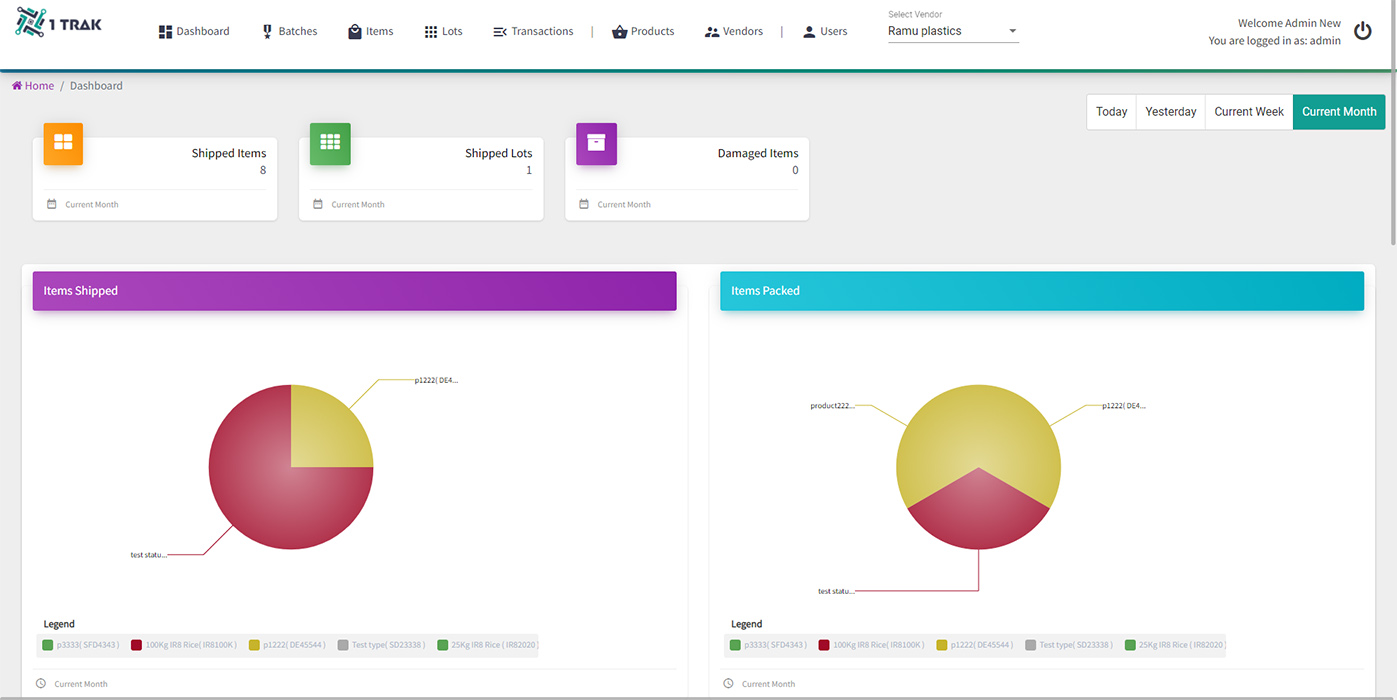
Task: Toggle gray Test type swatch in Items Packed legend
Action: 1030,645
